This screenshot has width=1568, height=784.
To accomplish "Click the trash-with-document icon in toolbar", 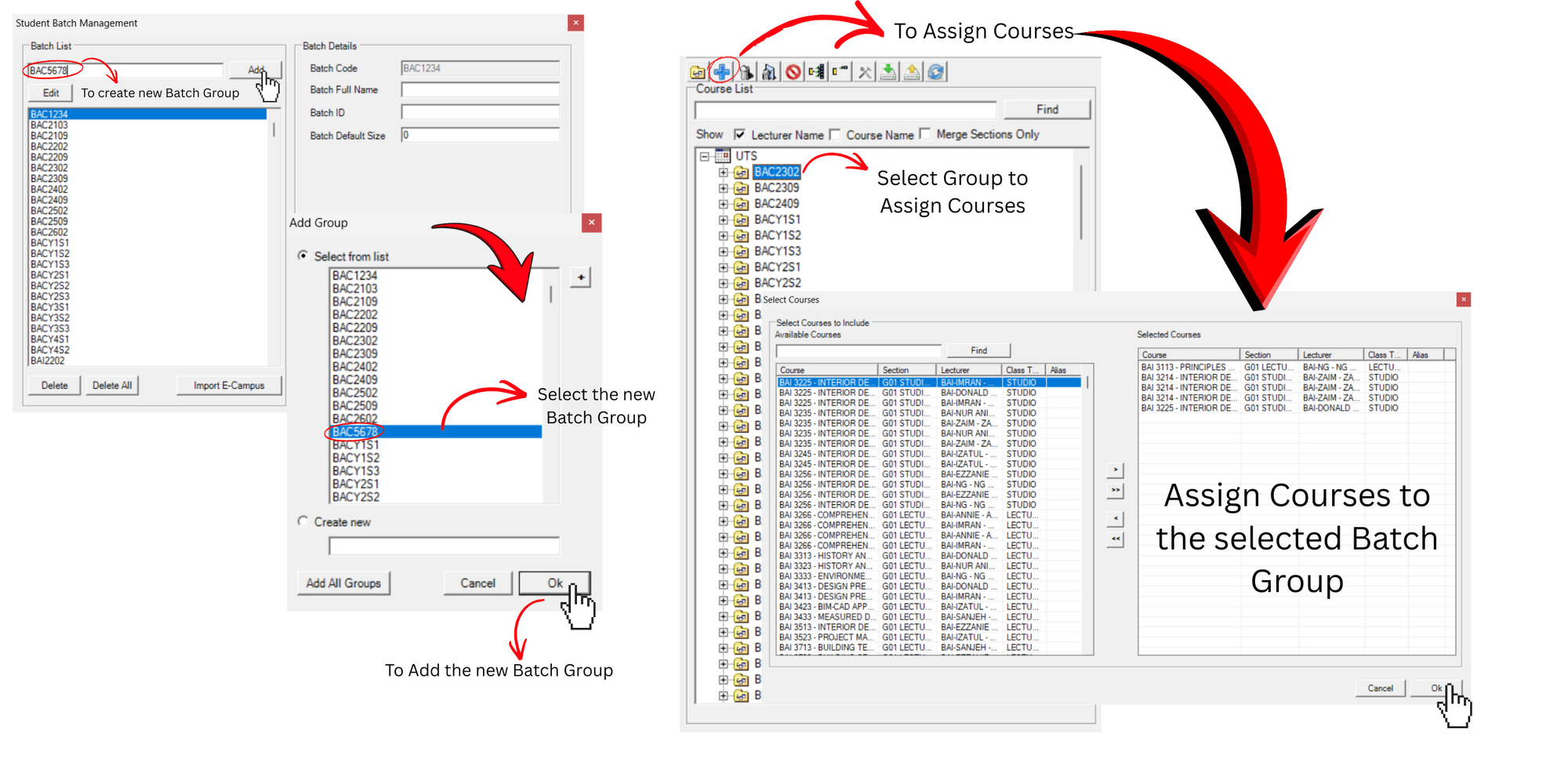I will click(x=769, y=72).
